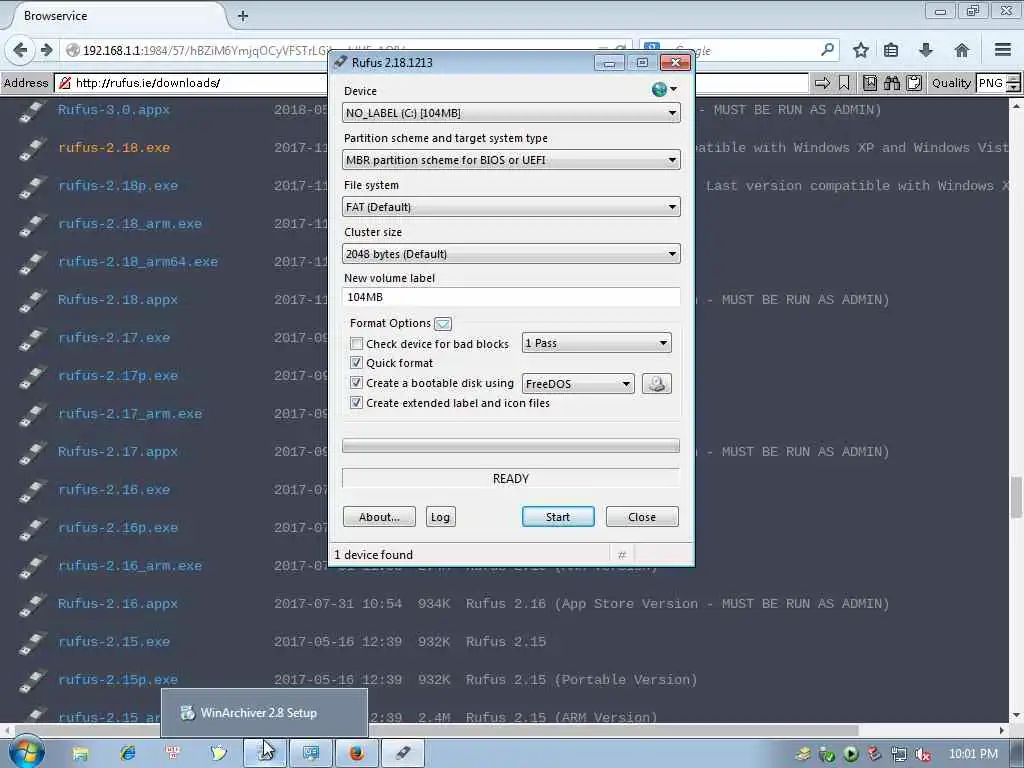
Task: Open the Rufus About dialog
Action: point(379,517)
